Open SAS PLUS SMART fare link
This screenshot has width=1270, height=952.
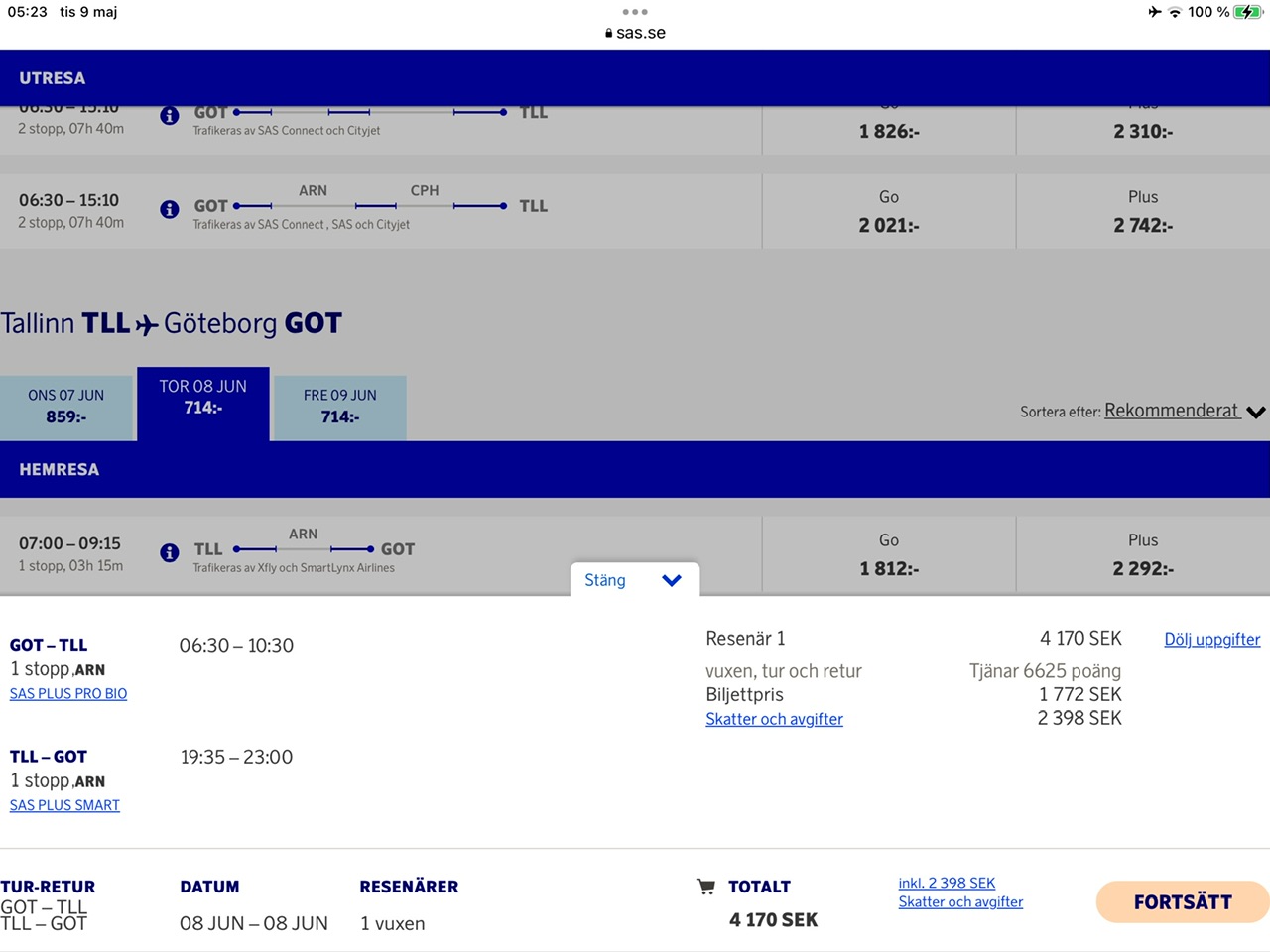click(x=64, y=806)
